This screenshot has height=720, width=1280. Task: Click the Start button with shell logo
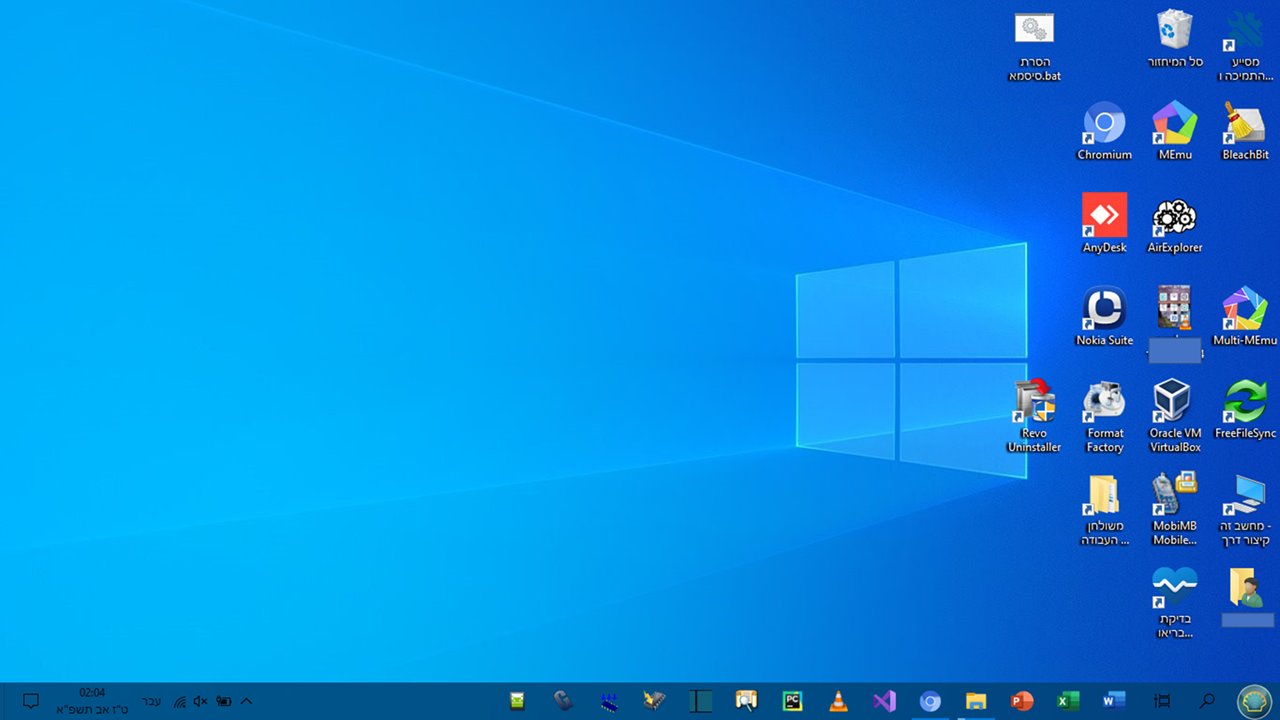[x=1254, y=701]
